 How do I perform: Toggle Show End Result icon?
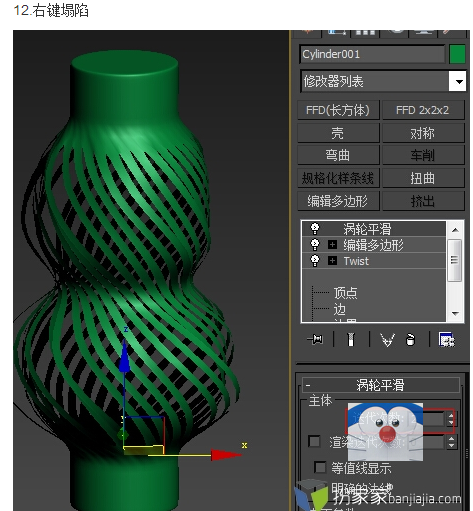pyautogui.click(x=351, y=340)
